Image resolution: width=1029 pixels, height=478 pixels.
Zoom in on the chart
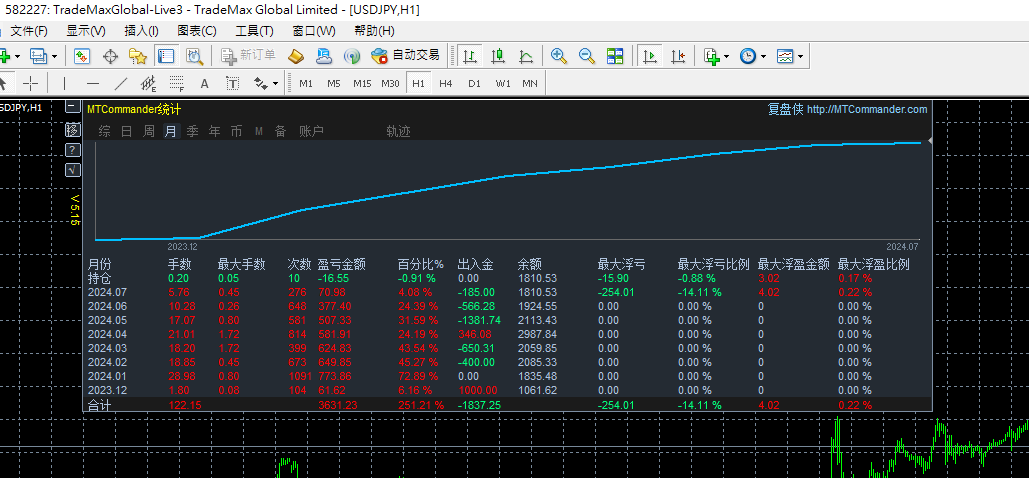pos(559,56)
